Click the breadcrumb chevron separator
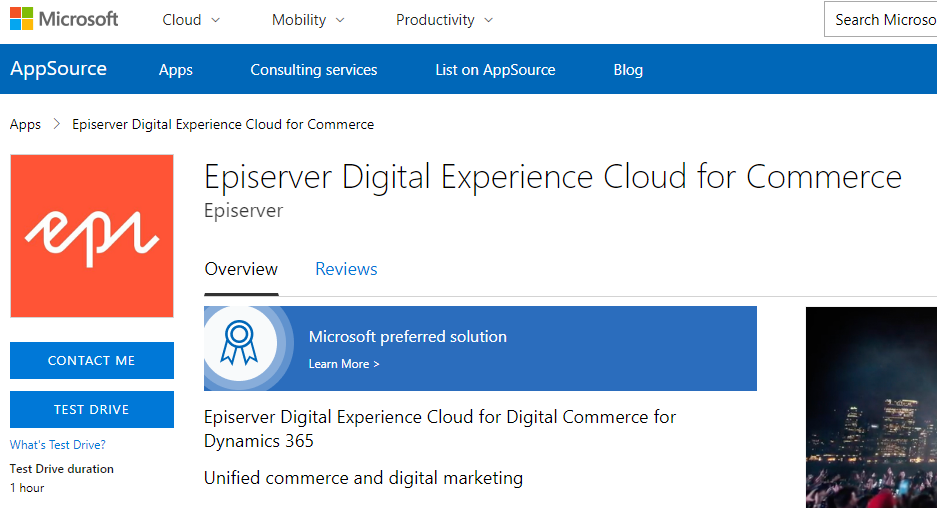This screenshot has height=508, width=937. [x=57, y=124]
